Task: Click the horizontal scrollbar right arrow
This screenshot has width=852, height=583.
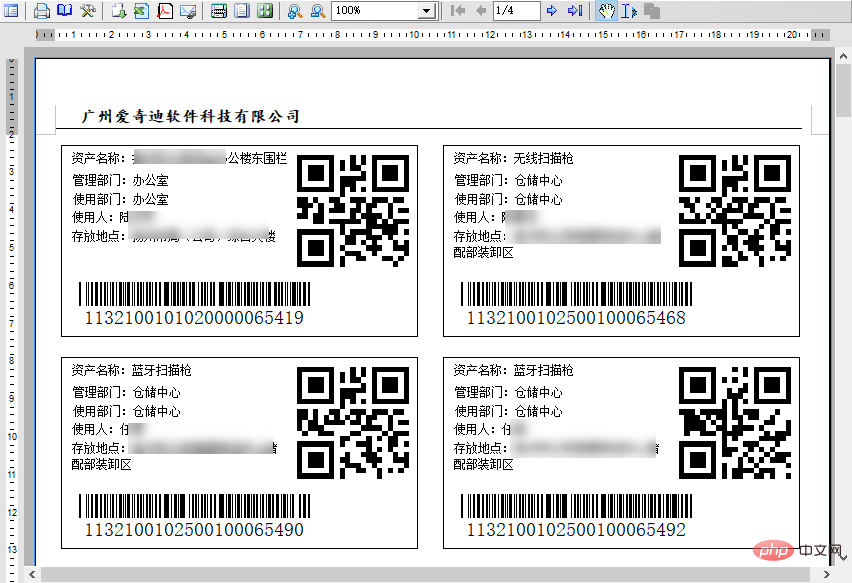Action: click(827, 574)
